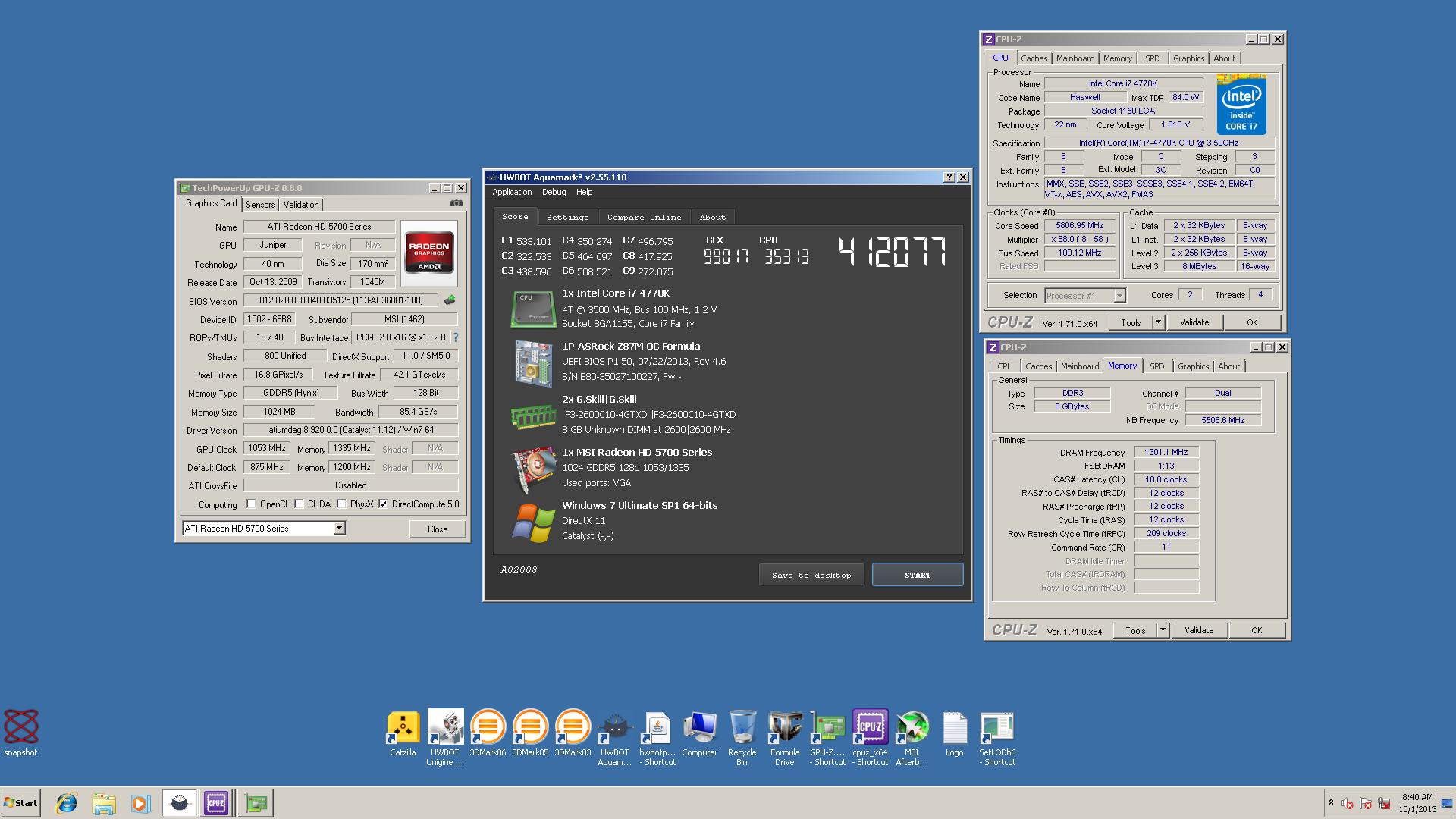The image size is (1456, 819).
Task: Switch to Settings tab in Aquamark
Action: 567,217
